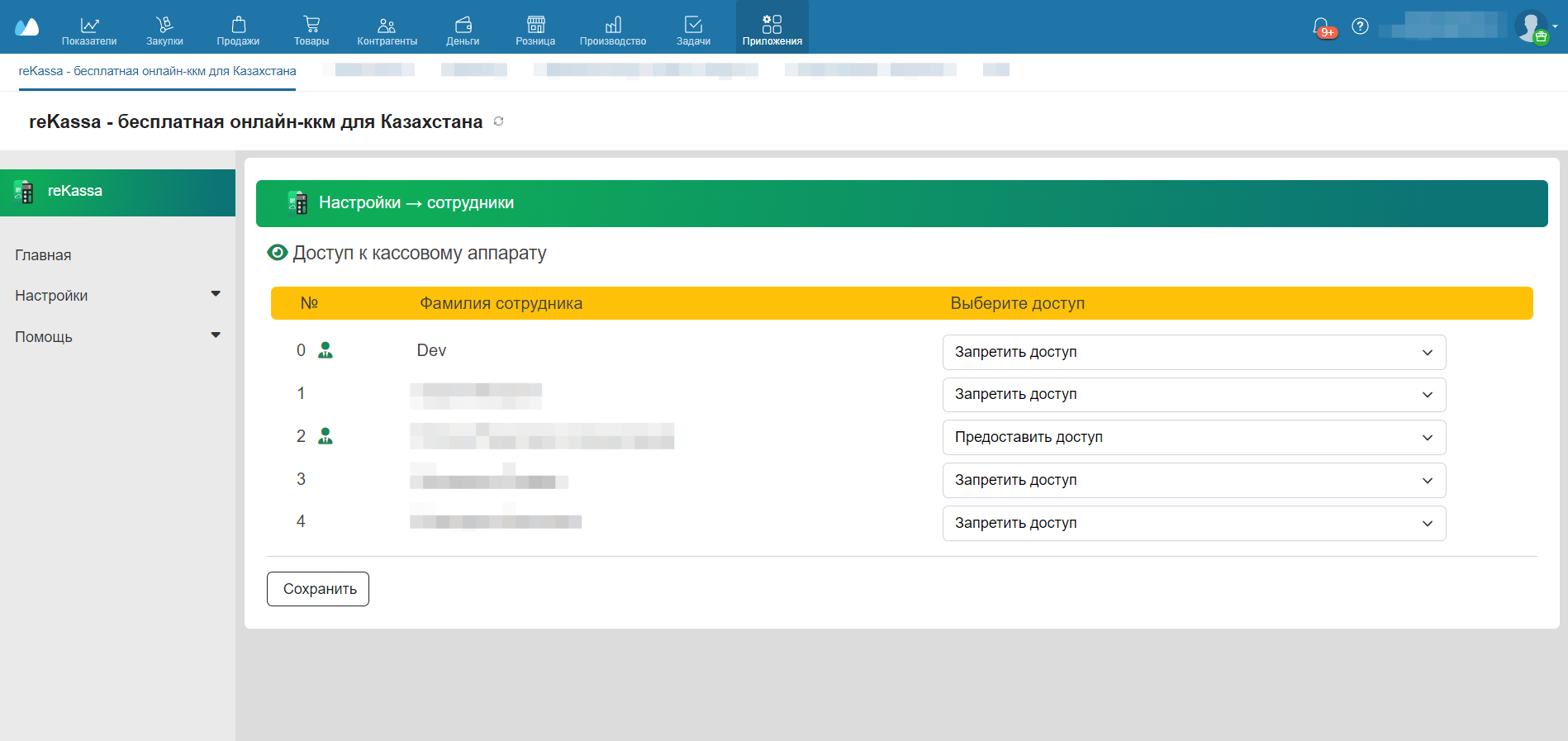This screenshot has width=1568, height=741.
Task: Click the row number 4
Action: (301, 521)
